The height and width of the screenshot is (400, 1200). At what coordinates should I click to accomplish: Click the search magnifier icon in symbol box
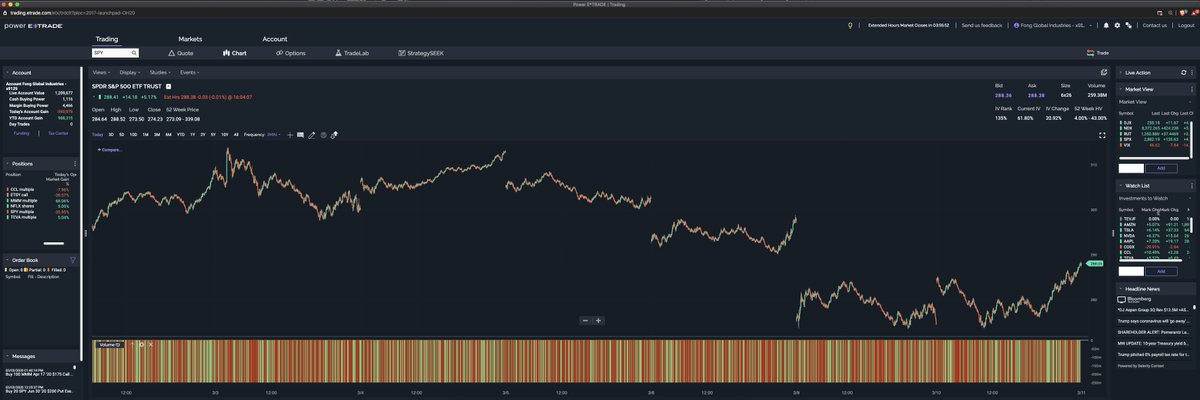pyautogui.click(x=134, y=52)
